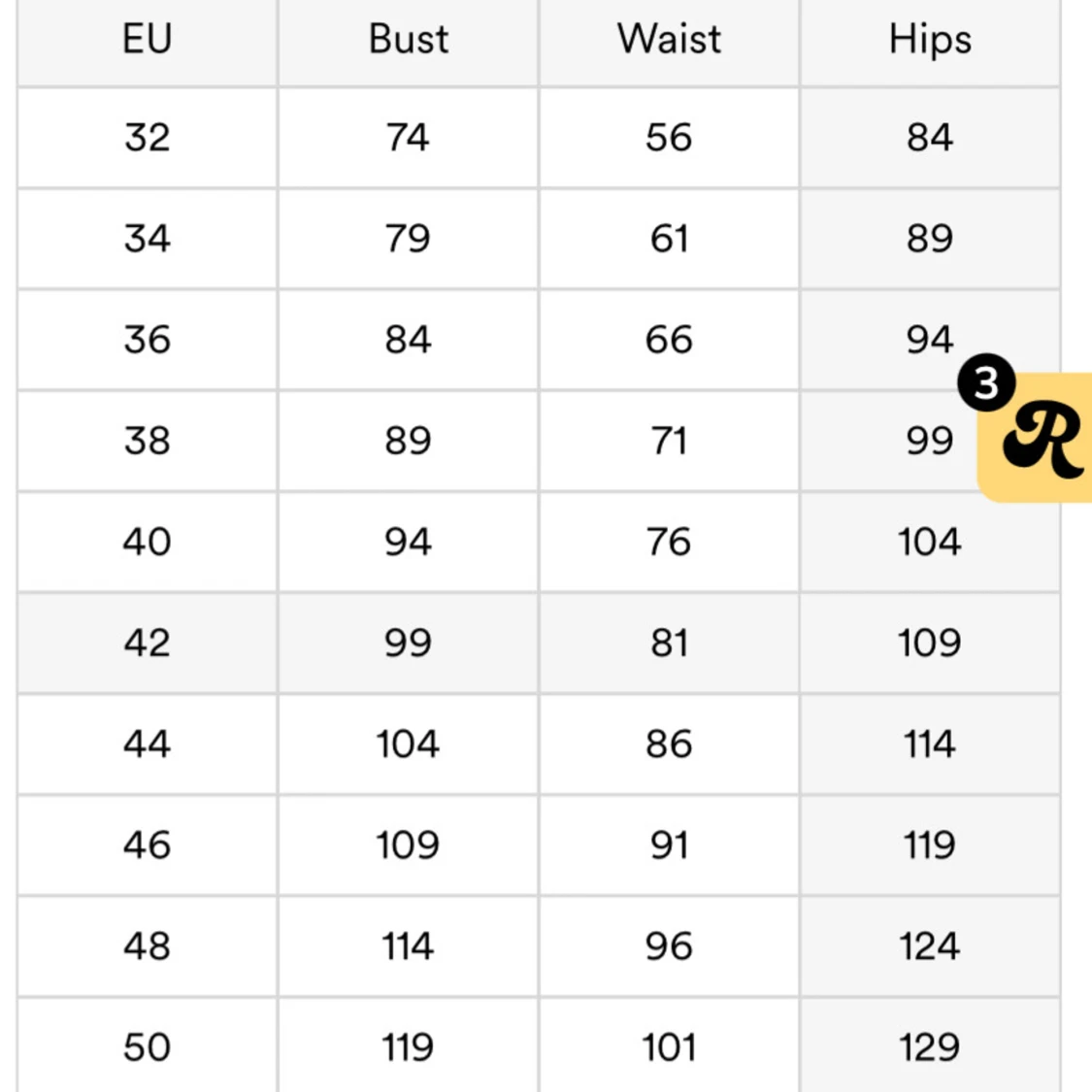Image resolution: width=1092 pixels, height=1092 pixels.
Task: Click EU size 38 cell
Action: pos(147,441)
